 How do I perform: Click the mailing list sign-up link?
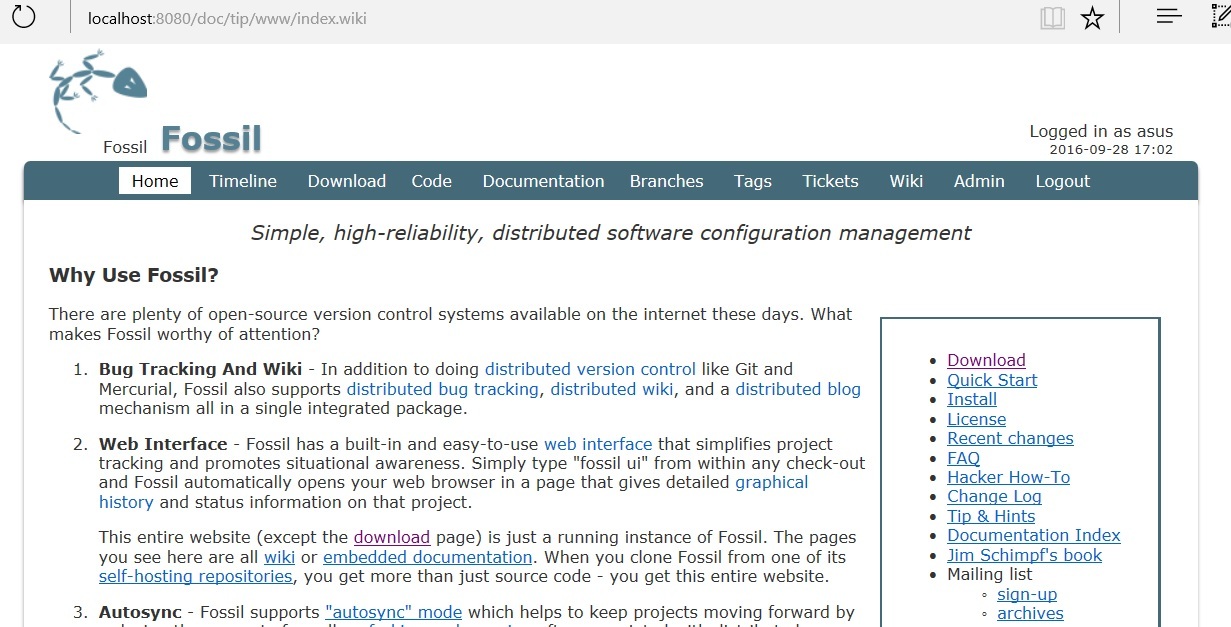[x=1027, y=594]
